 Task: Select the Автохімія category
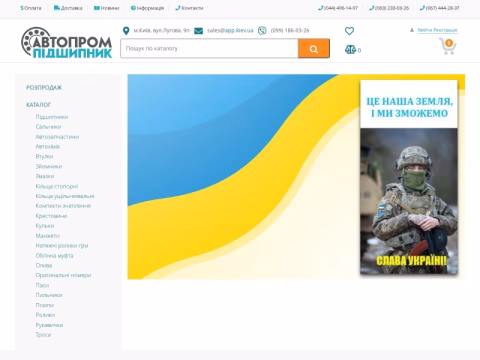pos(48,146)
